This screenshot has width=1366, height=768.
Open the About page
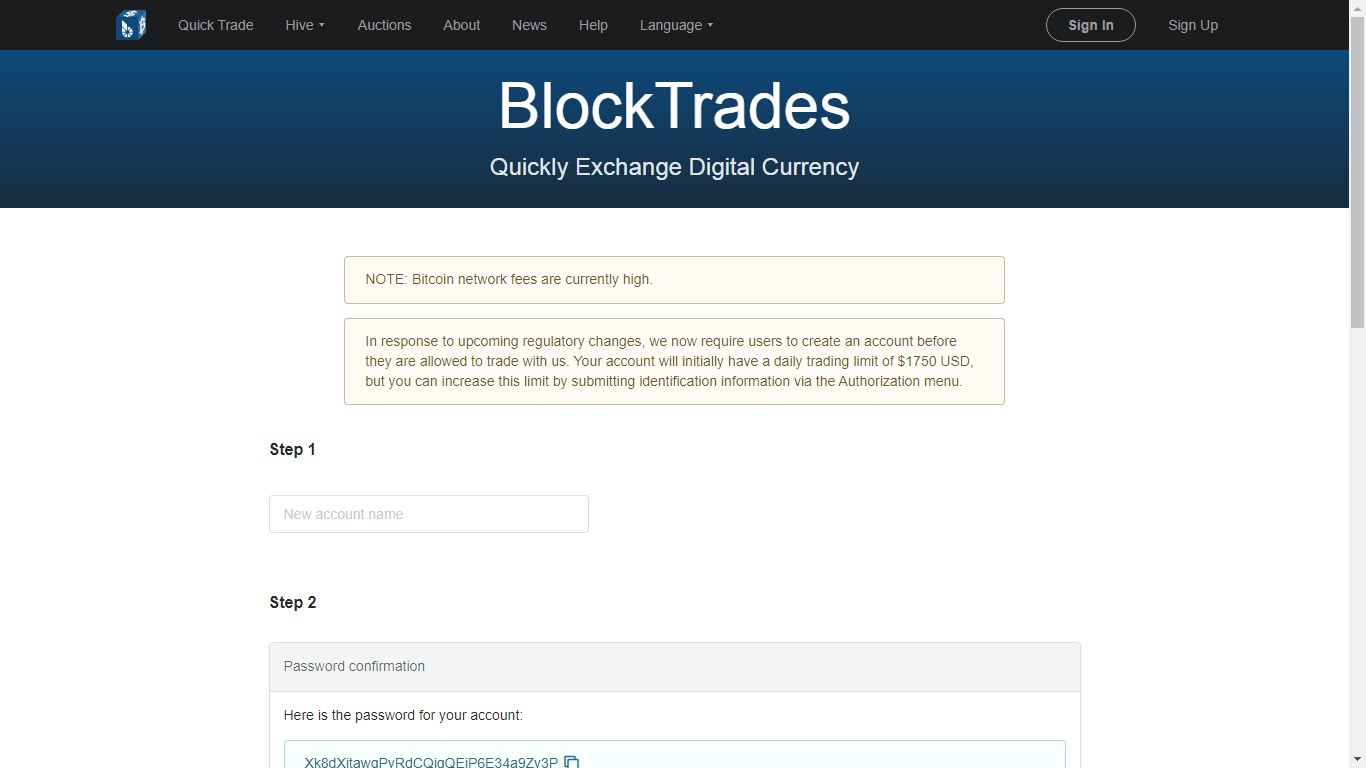point(462,25)
